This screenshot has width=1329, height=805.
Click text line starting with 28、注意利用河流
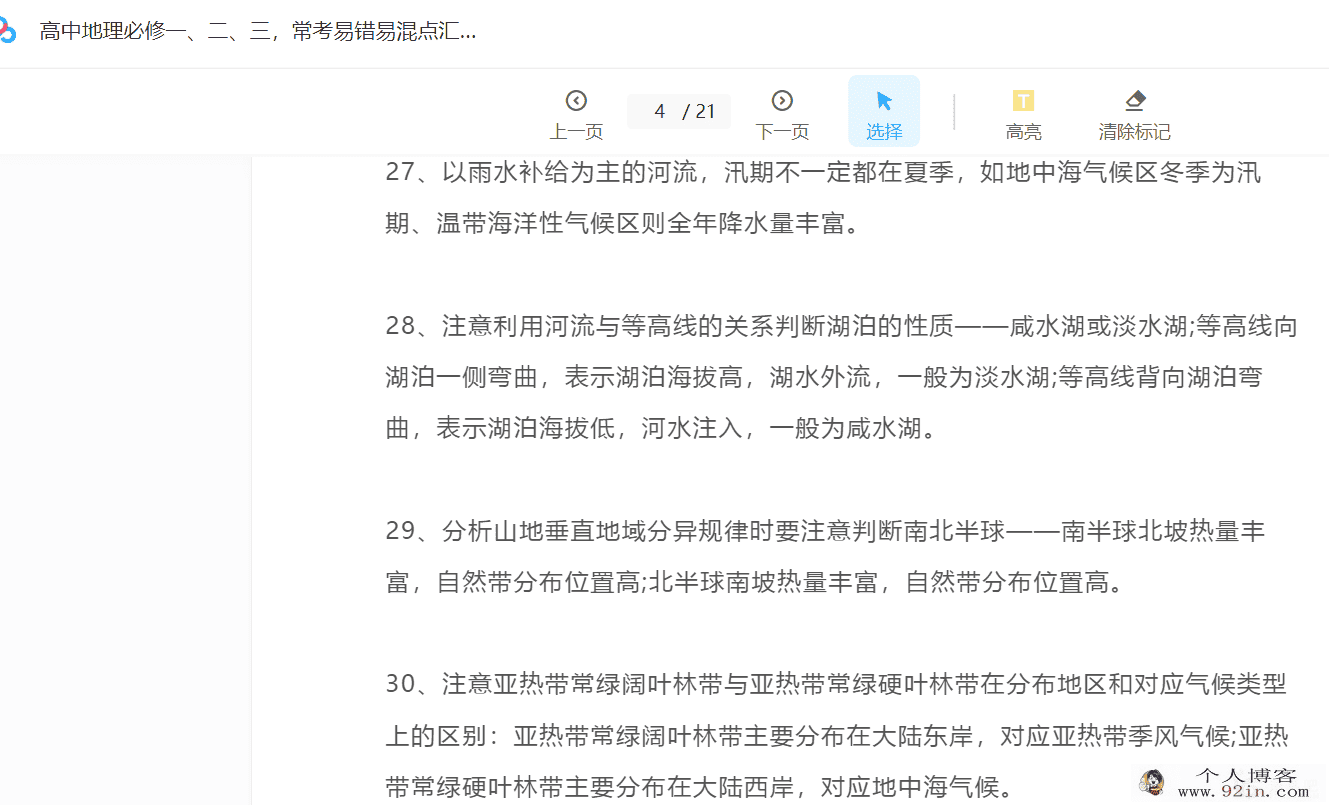(x=842, y=326)
